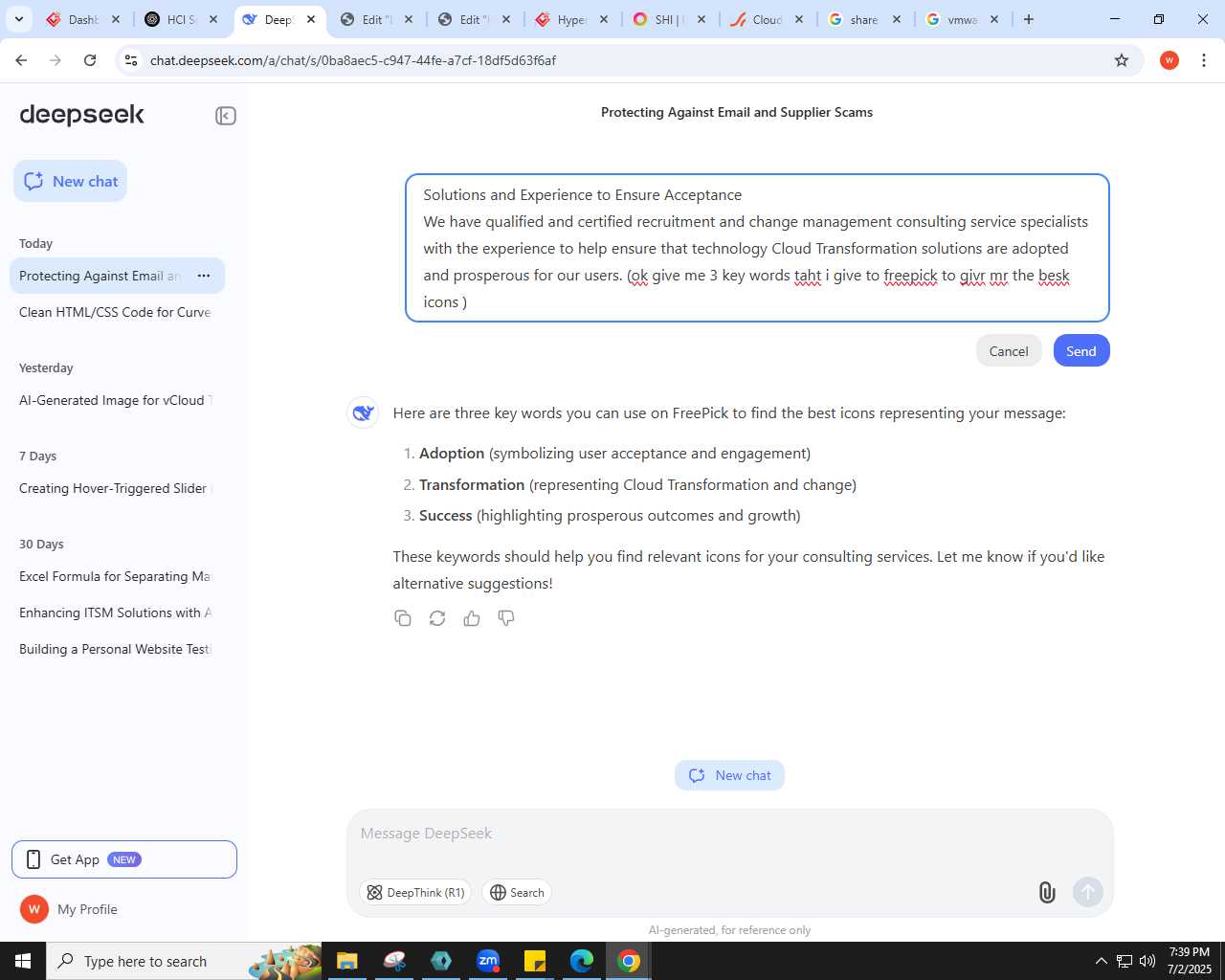Image resolution: width=1225 pixels, height=980 pixels.
Task: Open Enhancing ITSM Solutions chat
Action: [116, 612]
